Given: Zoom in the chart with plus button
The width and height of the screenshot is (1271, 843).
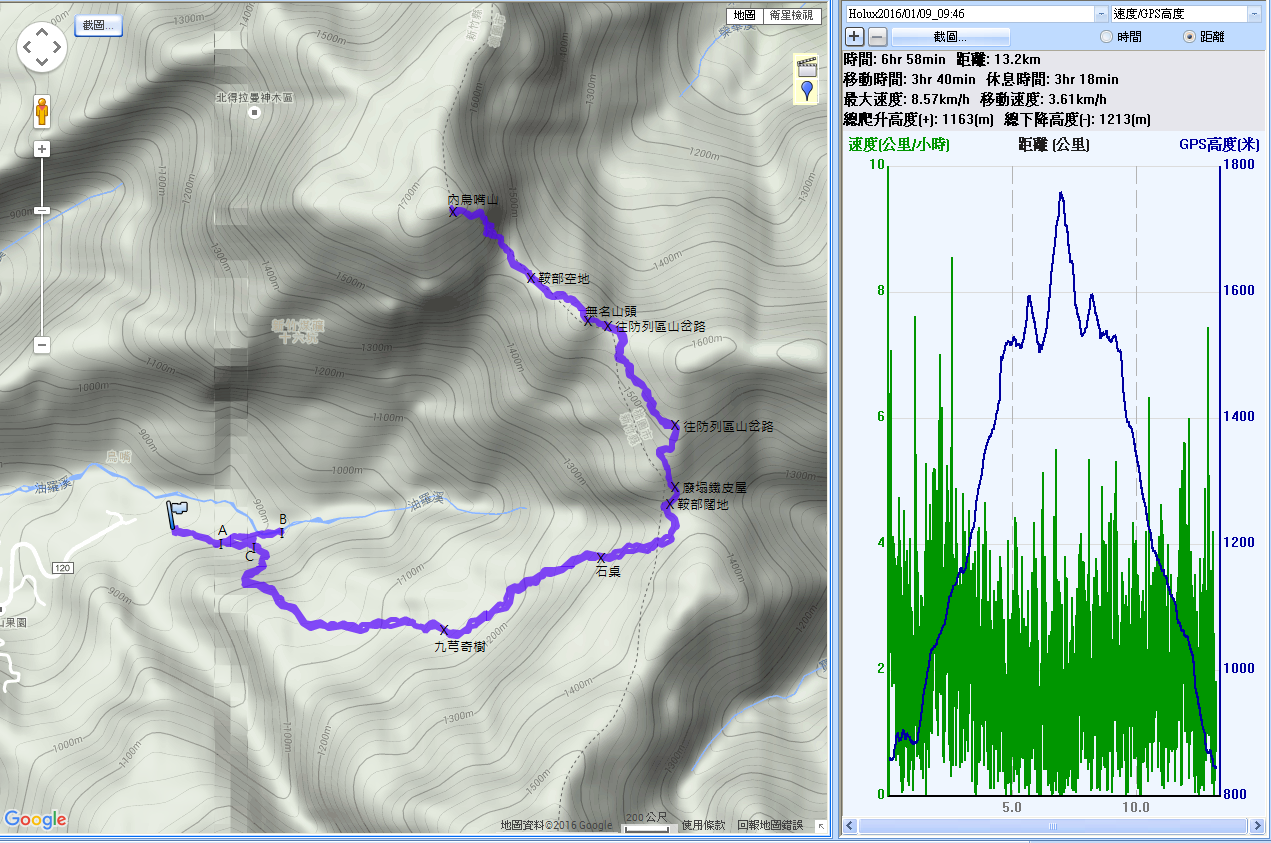Looking at the screenshot, I should click(x=854, y=37).
